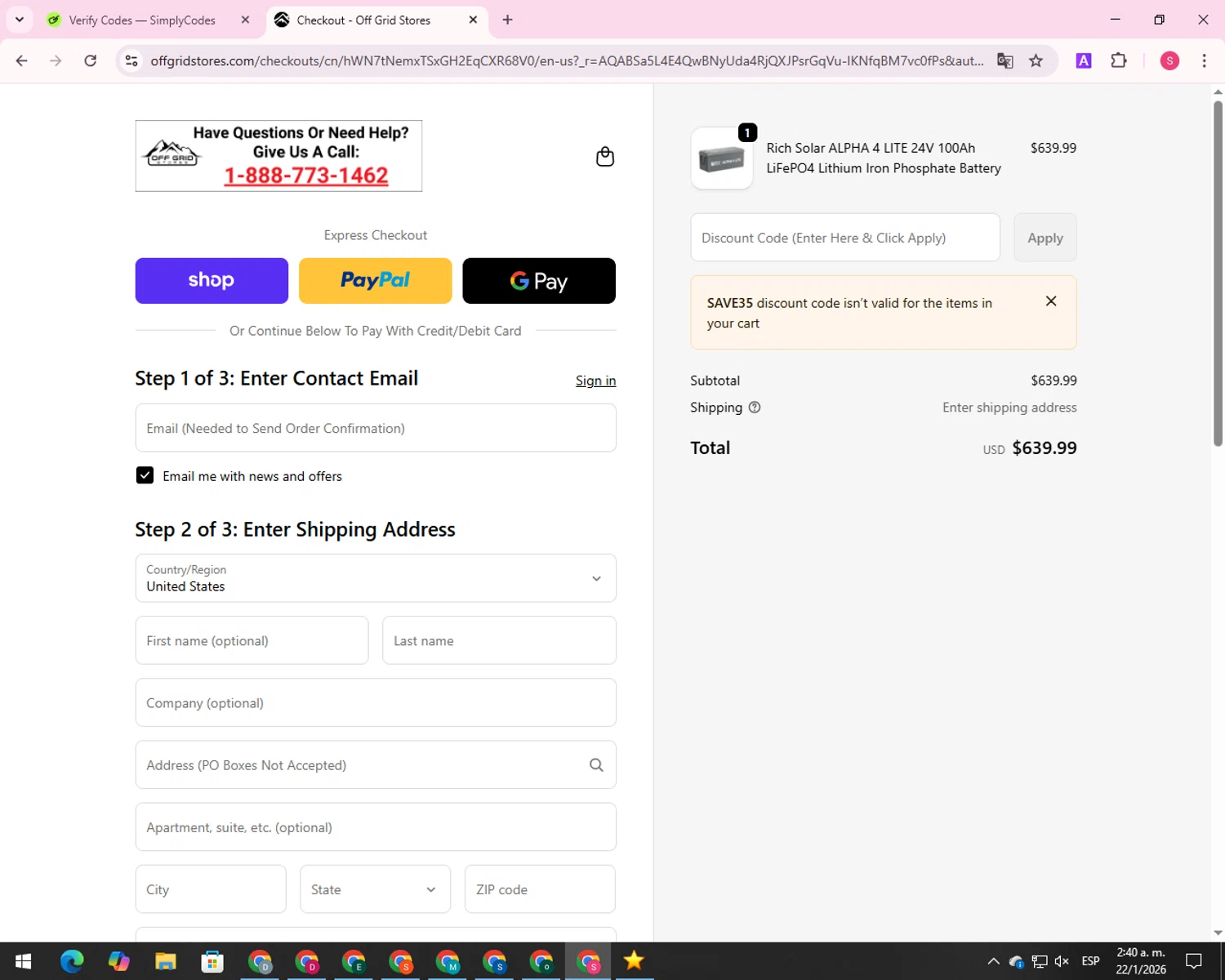
Task: Bookmark this page with the star icon
Action: tap(1036, 60)
